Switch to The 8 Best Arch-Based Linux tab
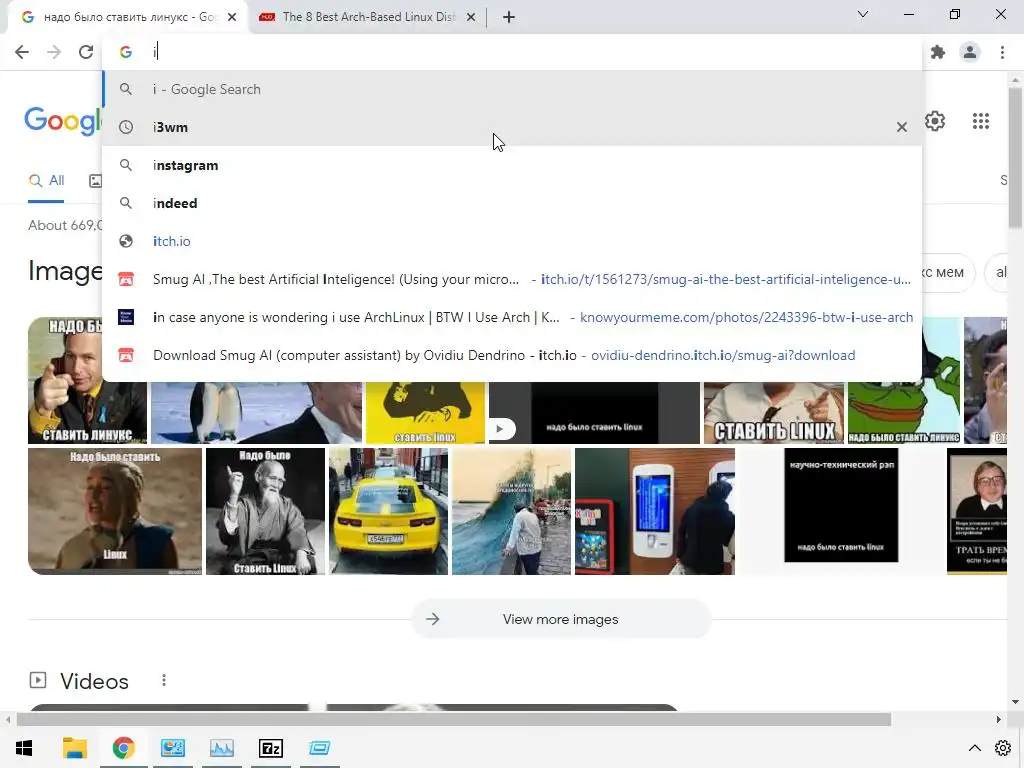The image size is (1024, 768). [368, 17]
